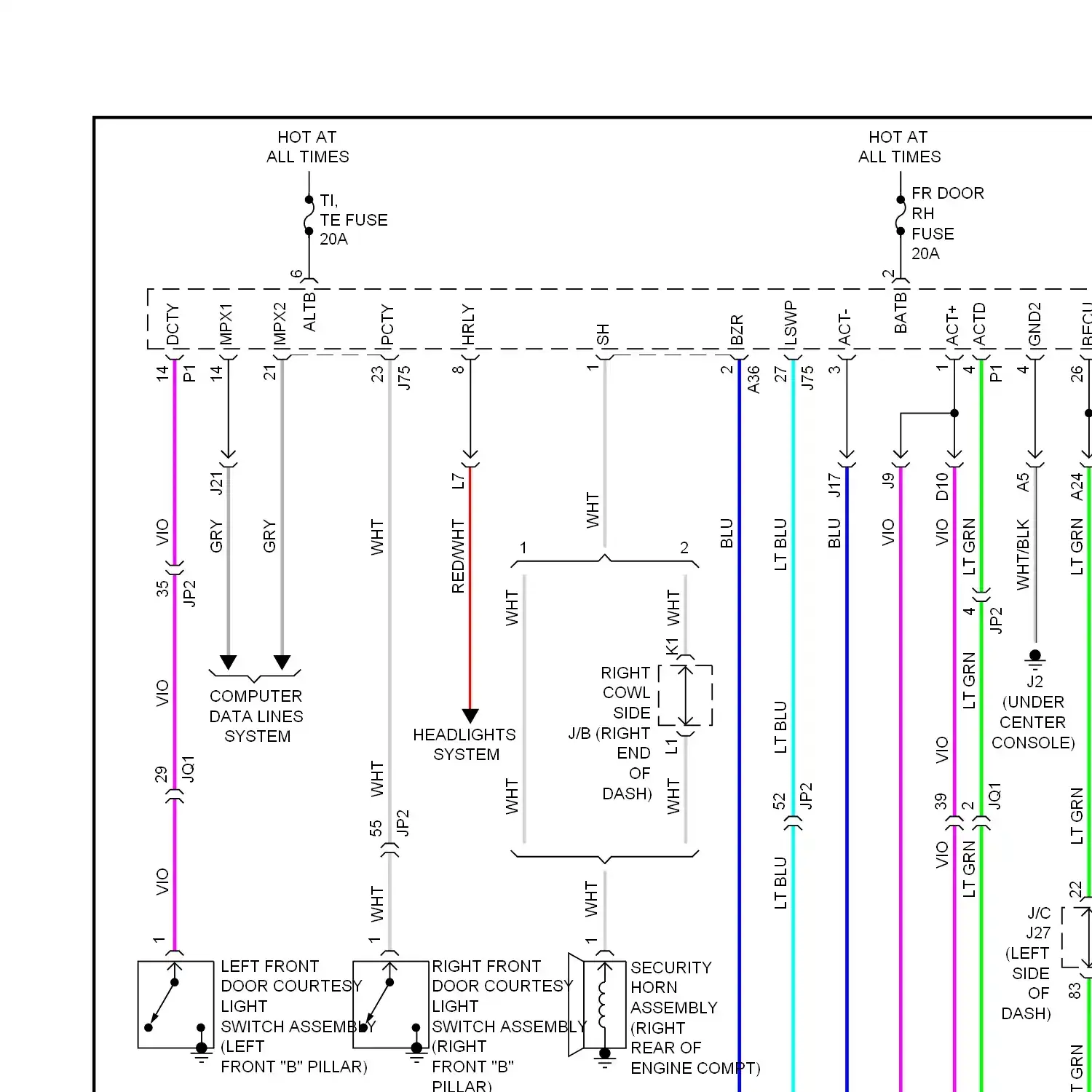Select 'HEADLIGHTS SYSTEM' text
Screen dimensions: 1092x1092
pyautogui.click(x=464, y=745)
